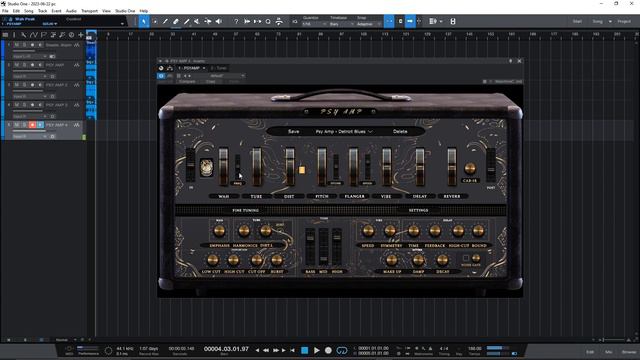This screenshot has height=360, width=640.
Task: Open the Transport menu
Action: [x=89, y=11]
